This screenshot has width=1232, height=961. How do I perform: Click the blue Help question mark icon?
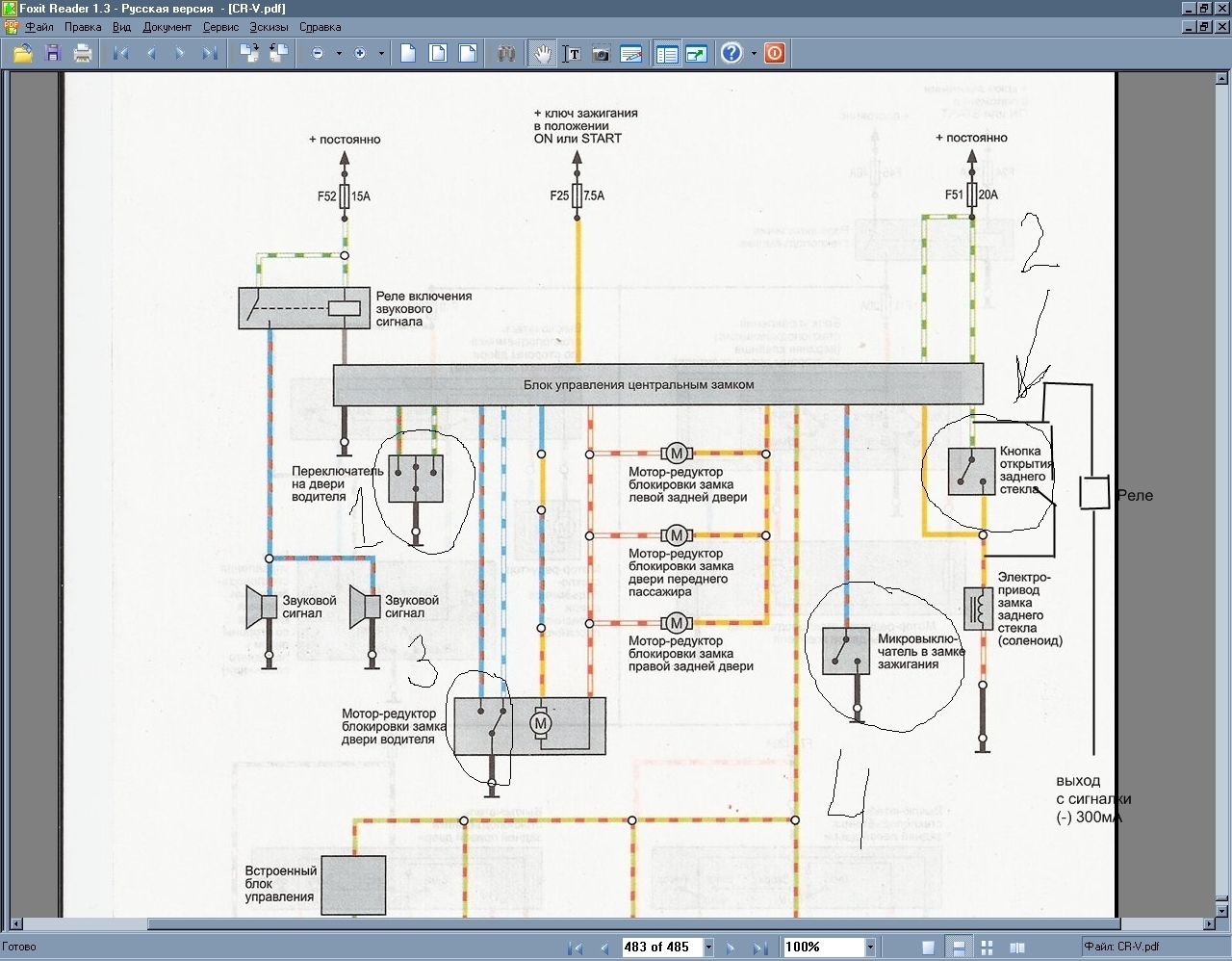point(731,54)
